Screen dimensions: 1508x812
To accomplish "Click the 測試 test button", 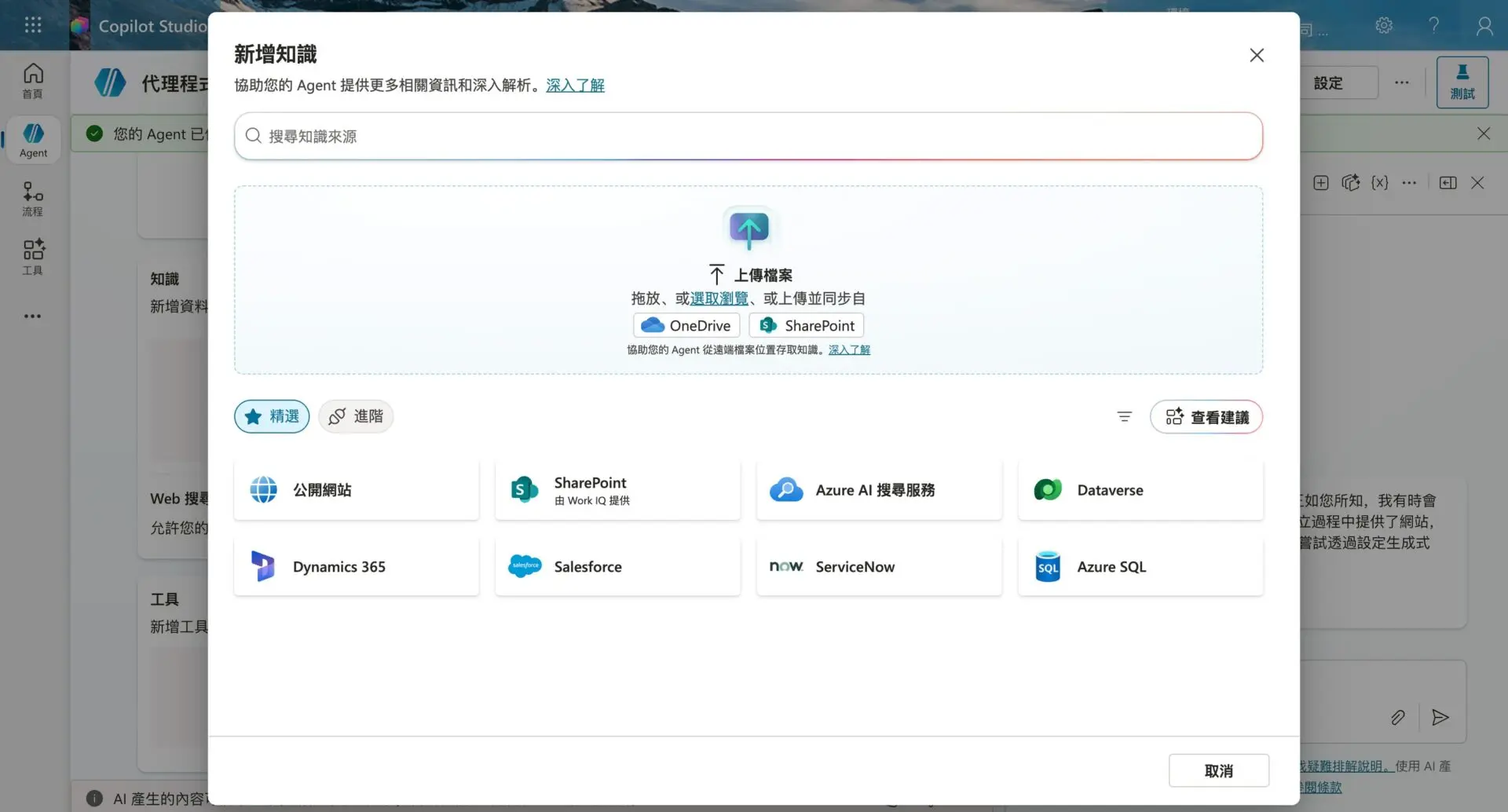I will 1462,82.
